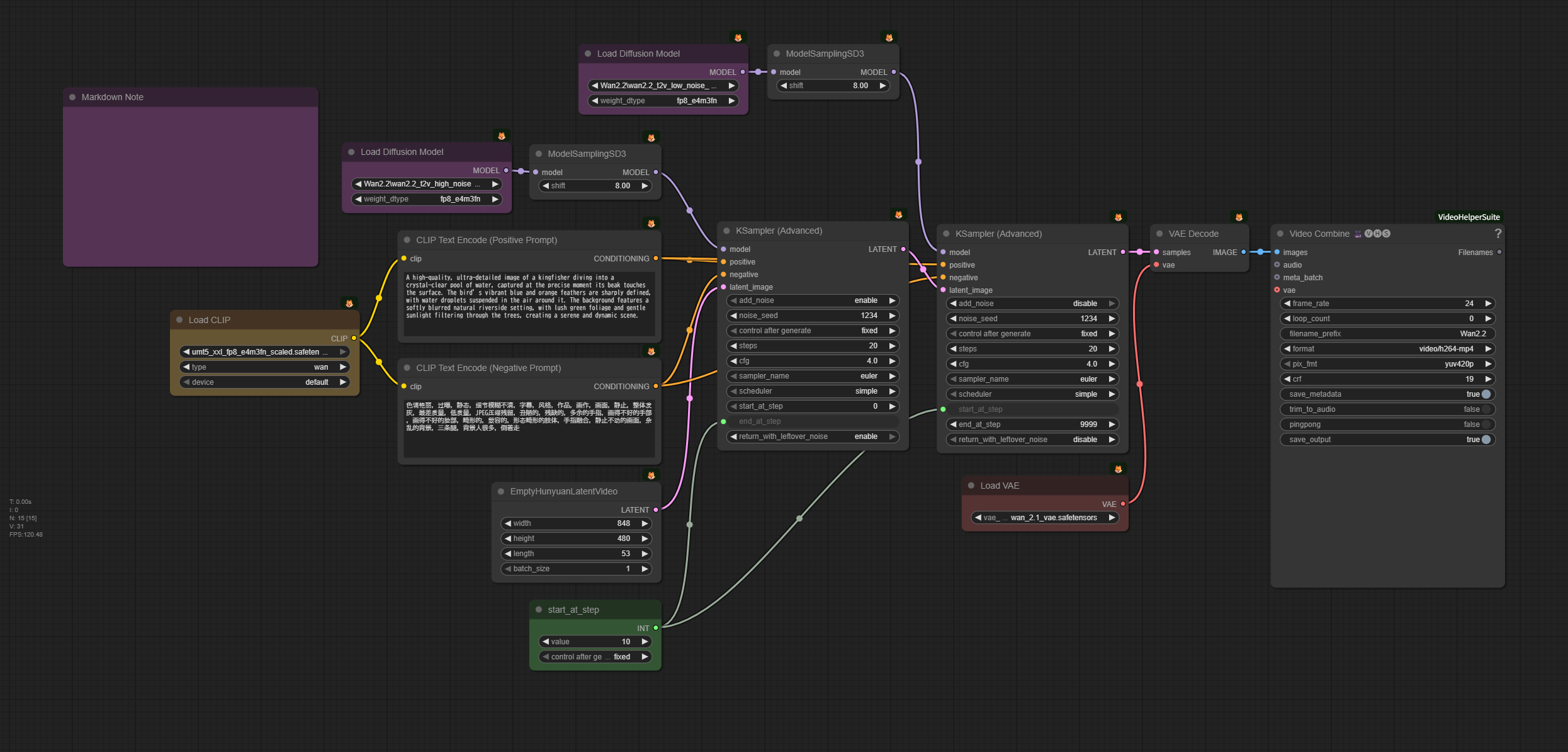This screenshot has width=1568, height=752.
Task: Turn on trim_to_audio toggle
Action: click(1486, 409)
